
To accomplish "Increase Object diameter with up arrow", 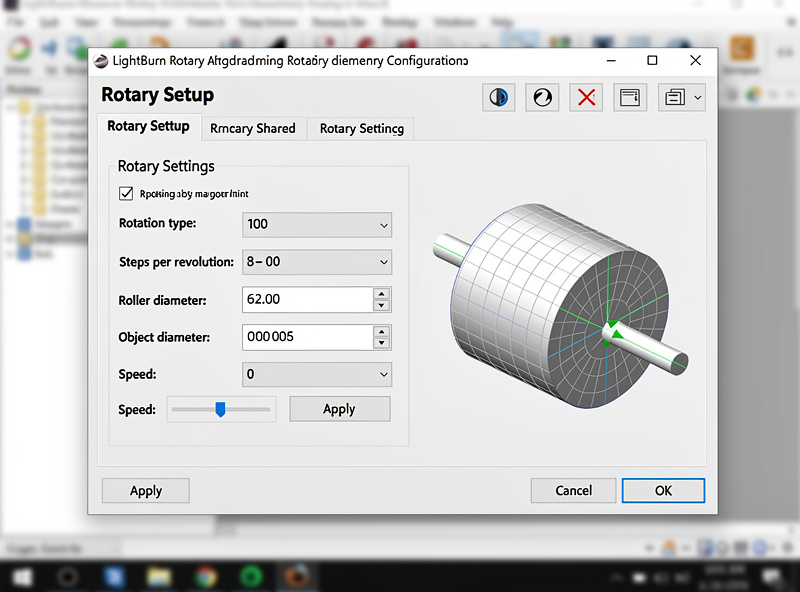I will pos(382,331).
